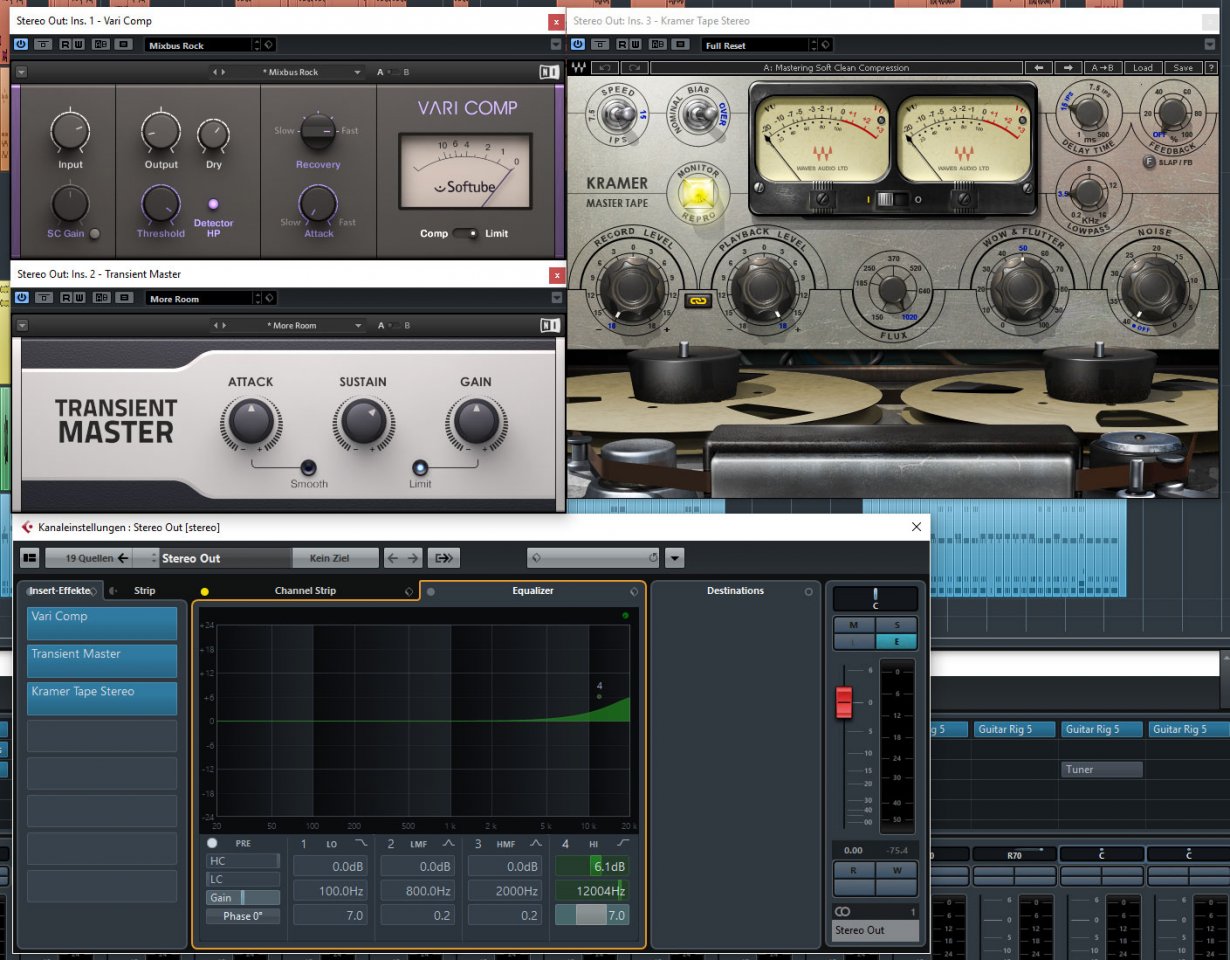Switch to Insert-Effekte tab

pos(60,590)
